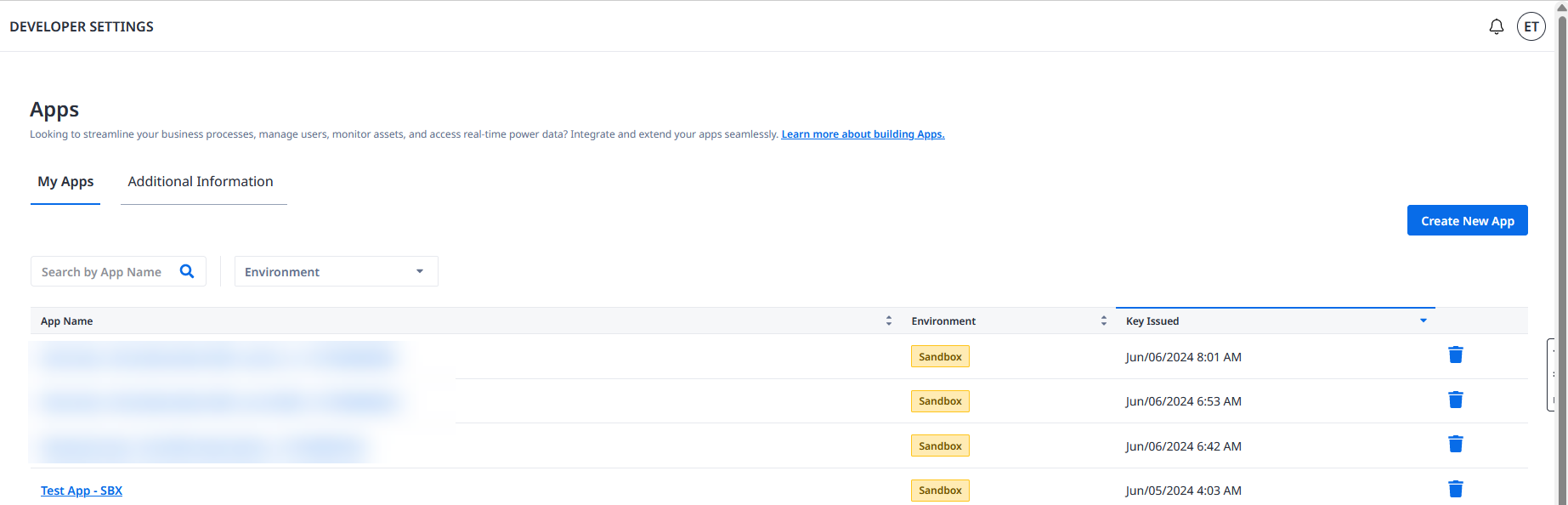
Task: Click the date Jun/05/2024 4:03 AM
Action: pyautogui.click(x=1183, y=491)
